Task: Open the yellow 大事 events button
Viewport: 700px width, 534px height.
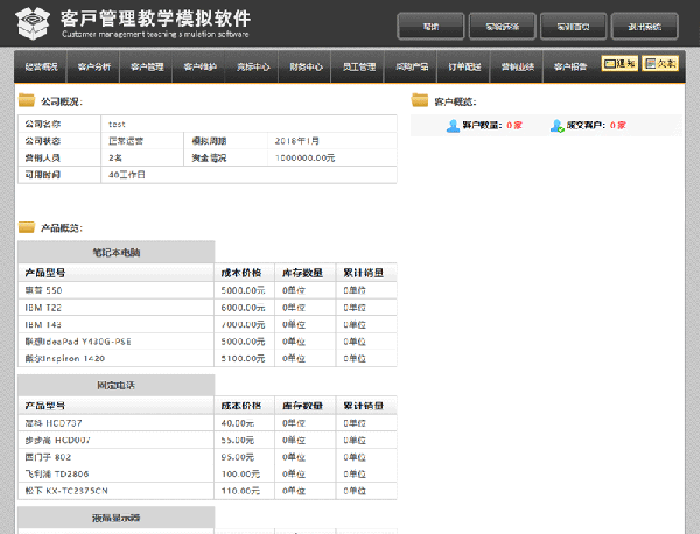Action: pos(660,64)
